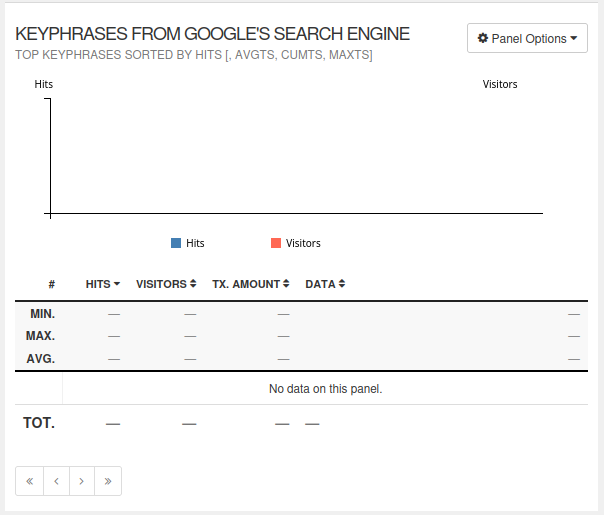Viewport: 604px width, 515px height.
Task: Click the blue Hits legend swatch
Action: tap(176, 243)
